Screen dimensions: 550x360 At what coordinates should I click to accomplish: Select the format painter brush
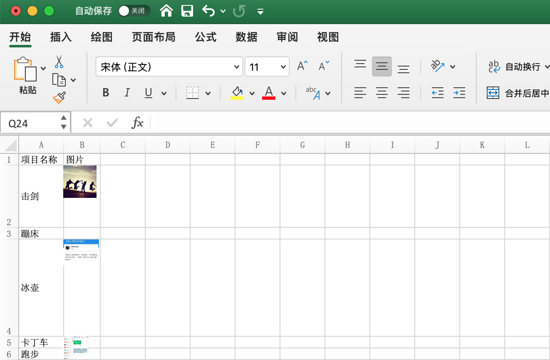click(x=59, y=98)
